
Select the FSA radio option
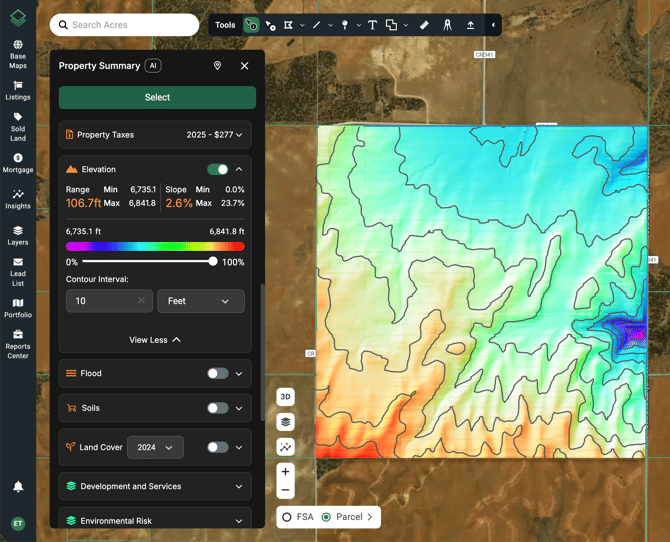coord(287,517)
